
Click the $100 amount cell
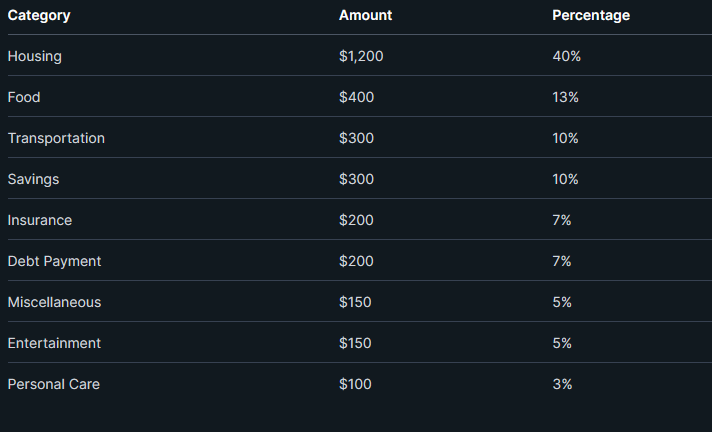click(356, 384)
